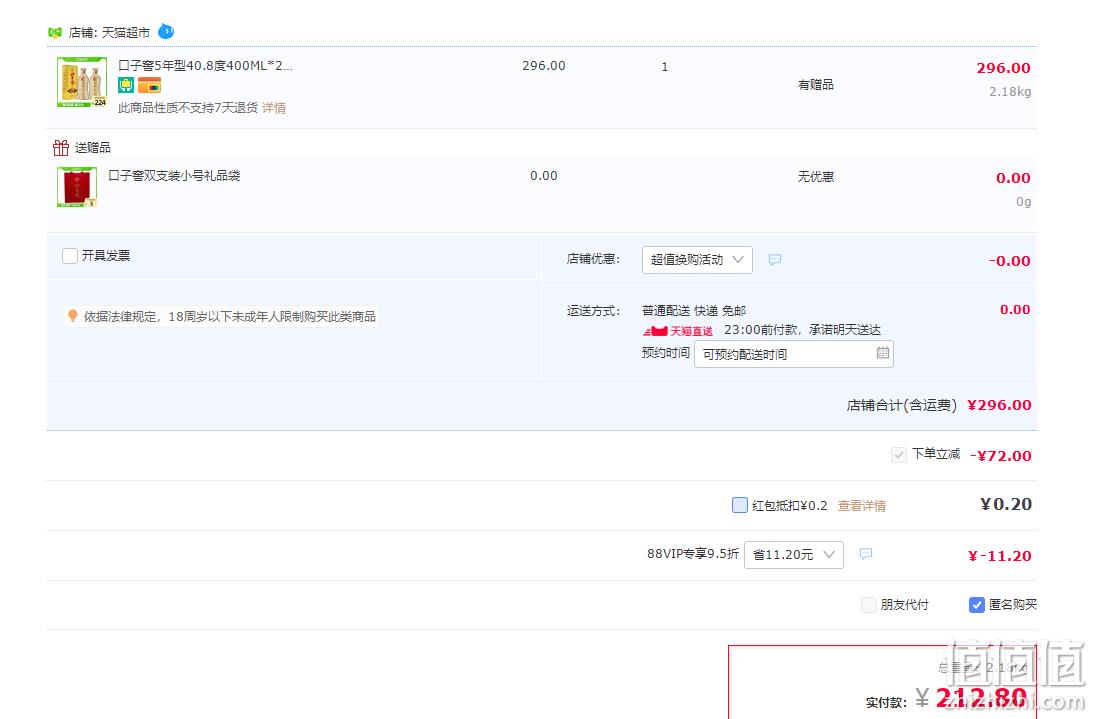Screen dimensions: 1094x719
Task: Click the 可预约配送时间 input field
Action: (793, 354)
